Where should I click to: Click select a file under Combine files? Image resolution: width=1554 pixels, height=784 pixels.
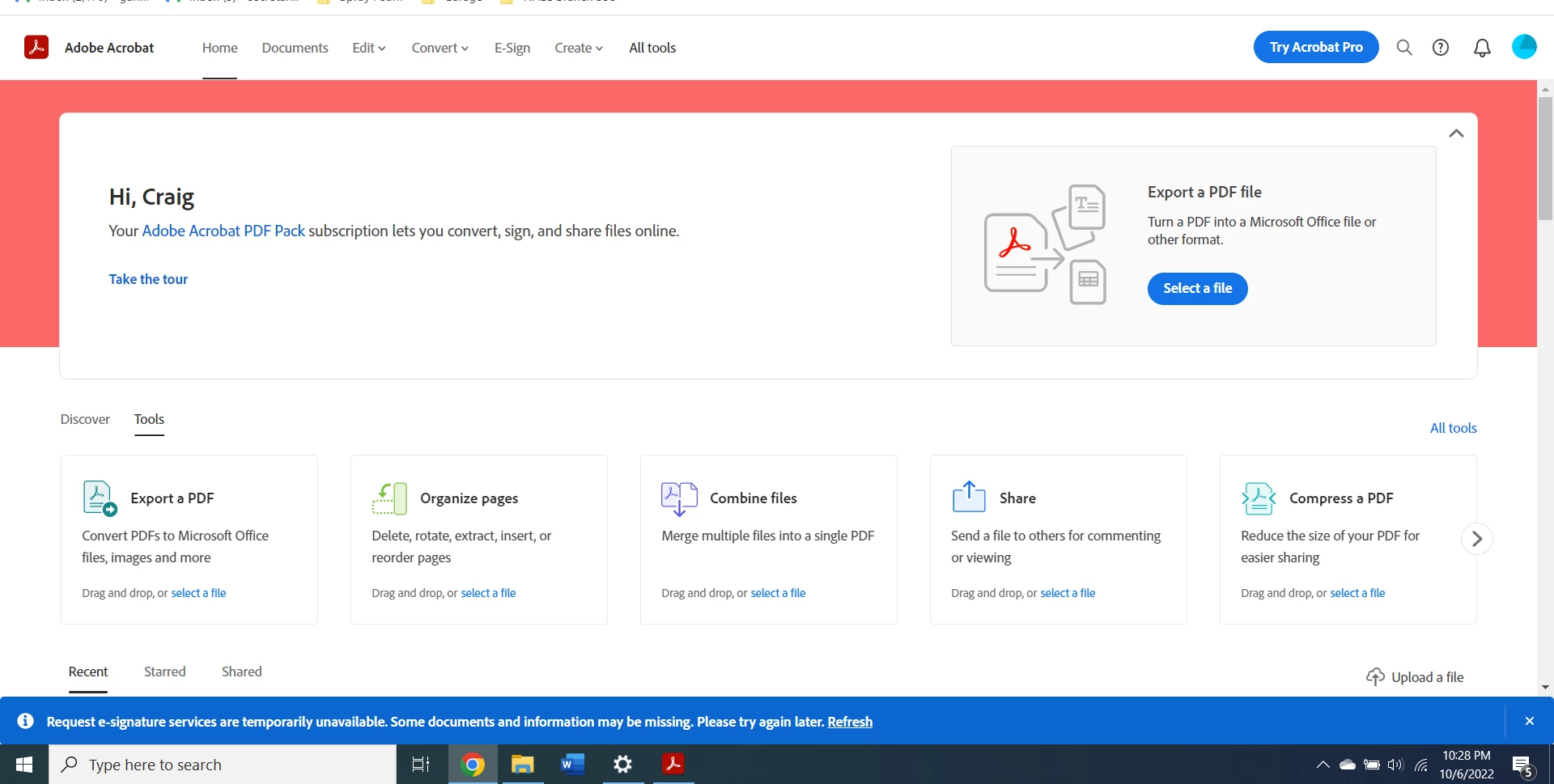coord(778,593)
